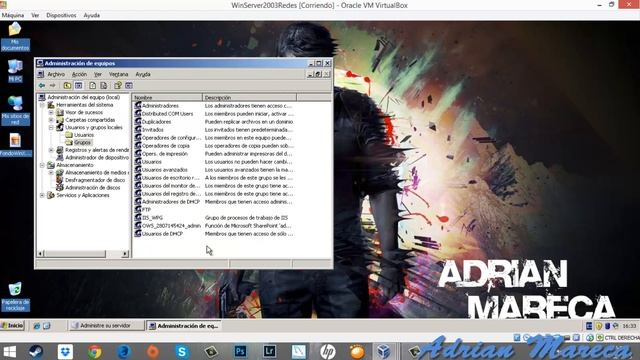Select Administración del equipo (local) root node

pos(83,97)
